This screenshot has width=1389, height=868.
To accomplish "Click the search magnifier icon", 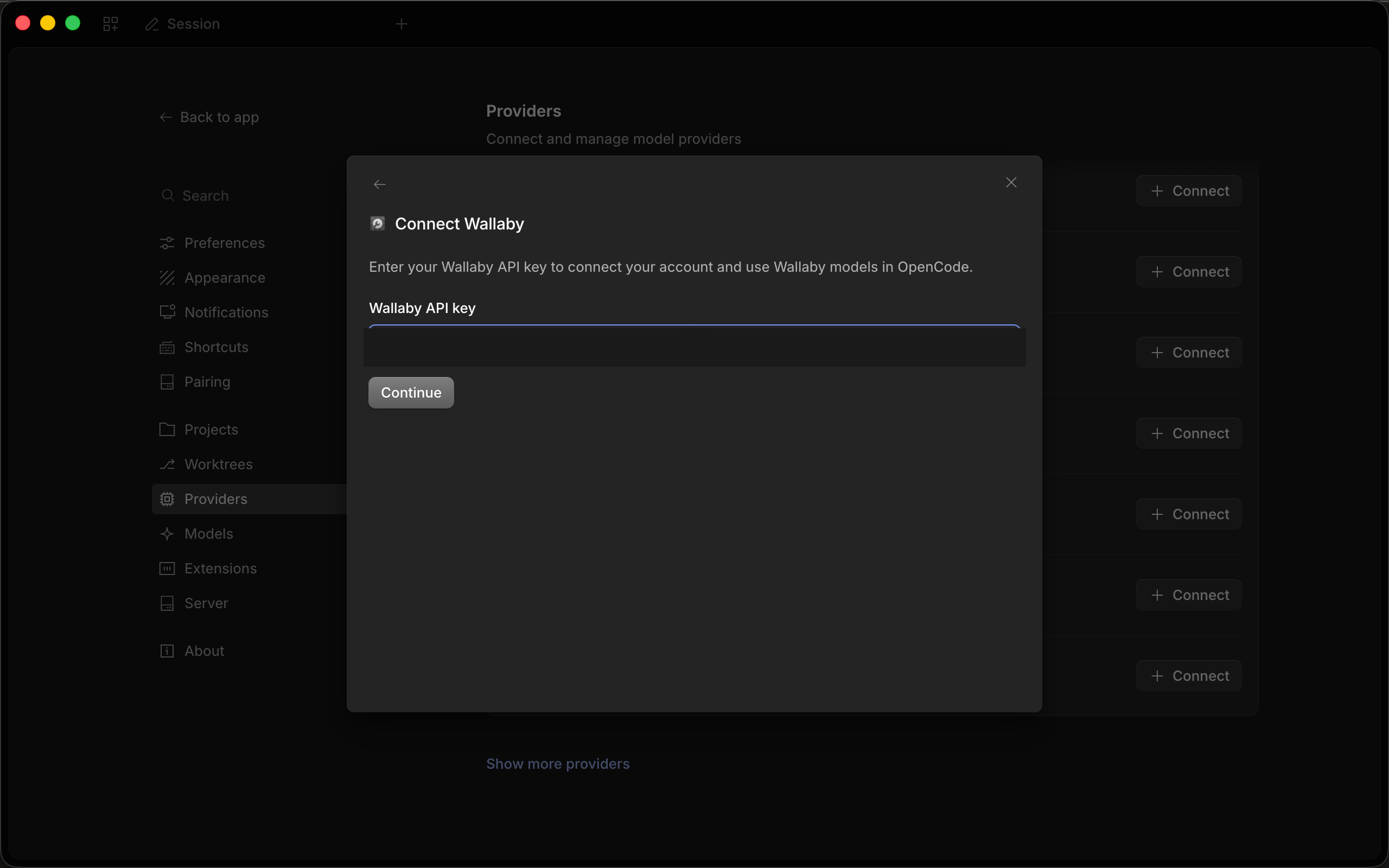I will (168, 196).
